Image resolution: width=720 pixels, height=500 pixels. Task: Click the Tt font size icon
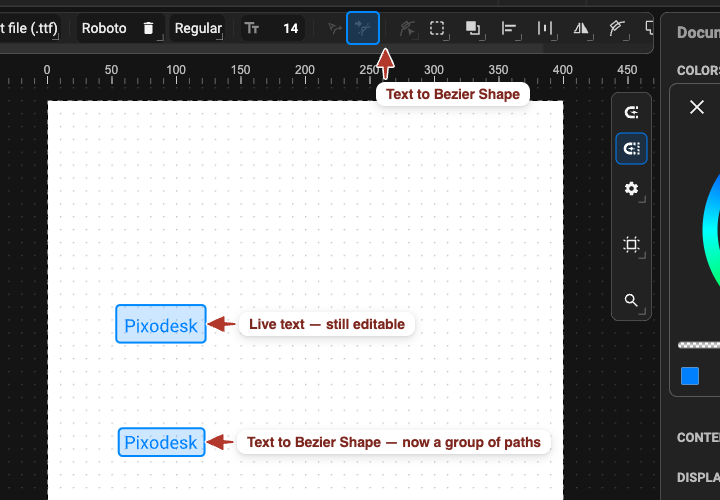252,28
